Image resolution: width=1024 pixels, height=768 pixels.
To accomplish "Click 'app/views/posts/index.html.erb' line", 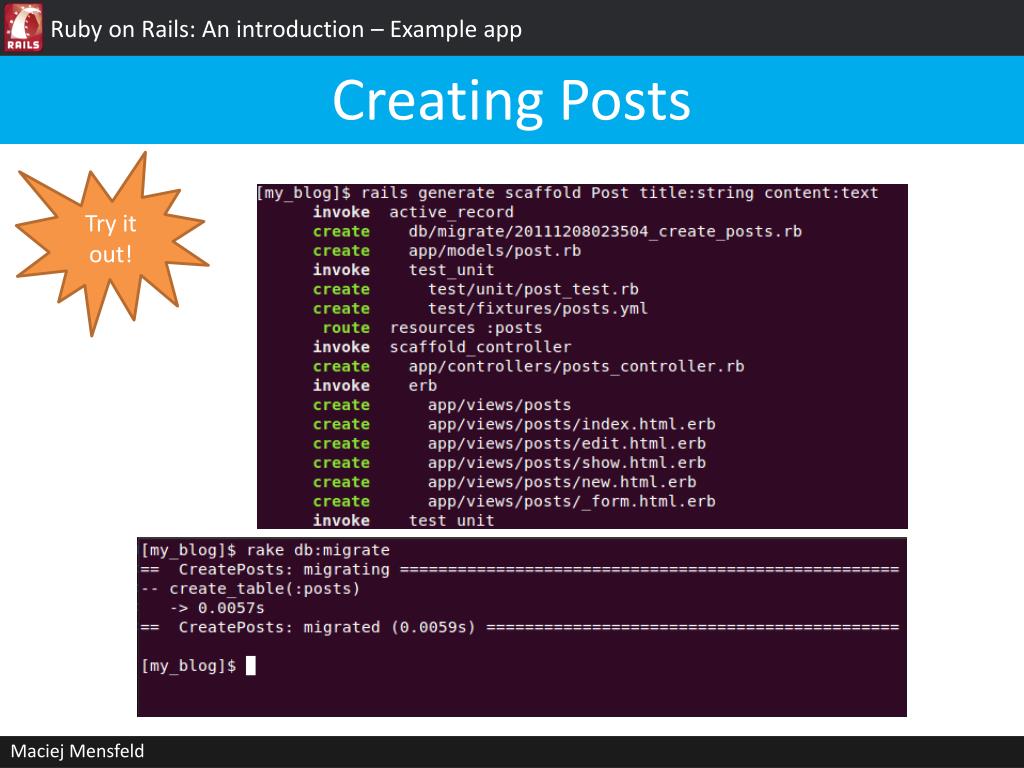I will pos(514,424).
